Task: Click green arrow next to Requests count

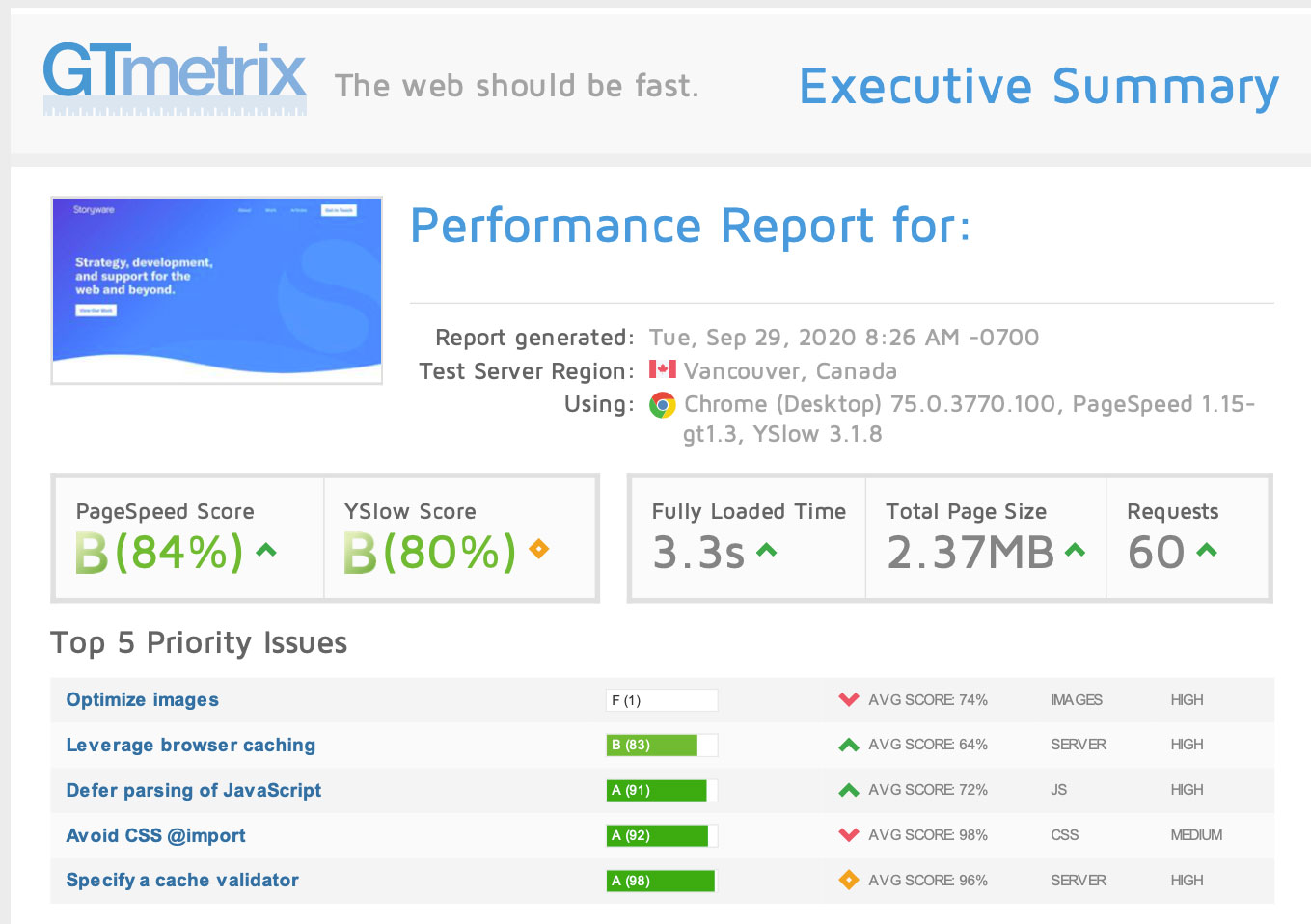Action: tap(1207, 551)
